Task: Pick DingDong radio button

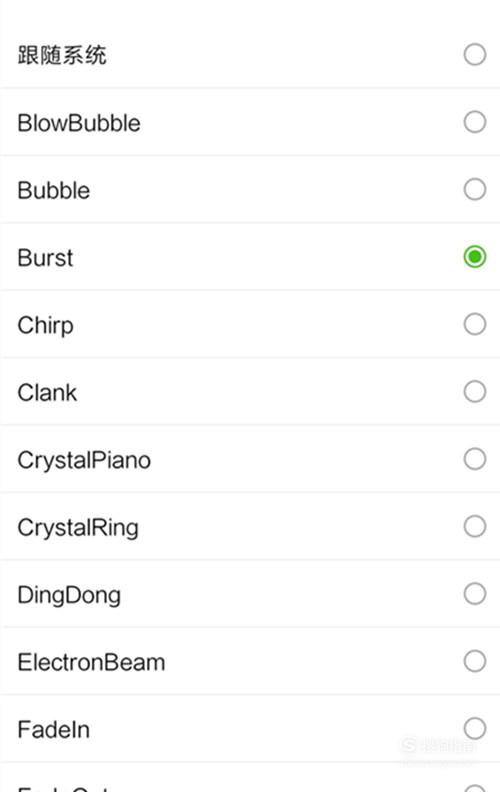Action: pos(475,594)
